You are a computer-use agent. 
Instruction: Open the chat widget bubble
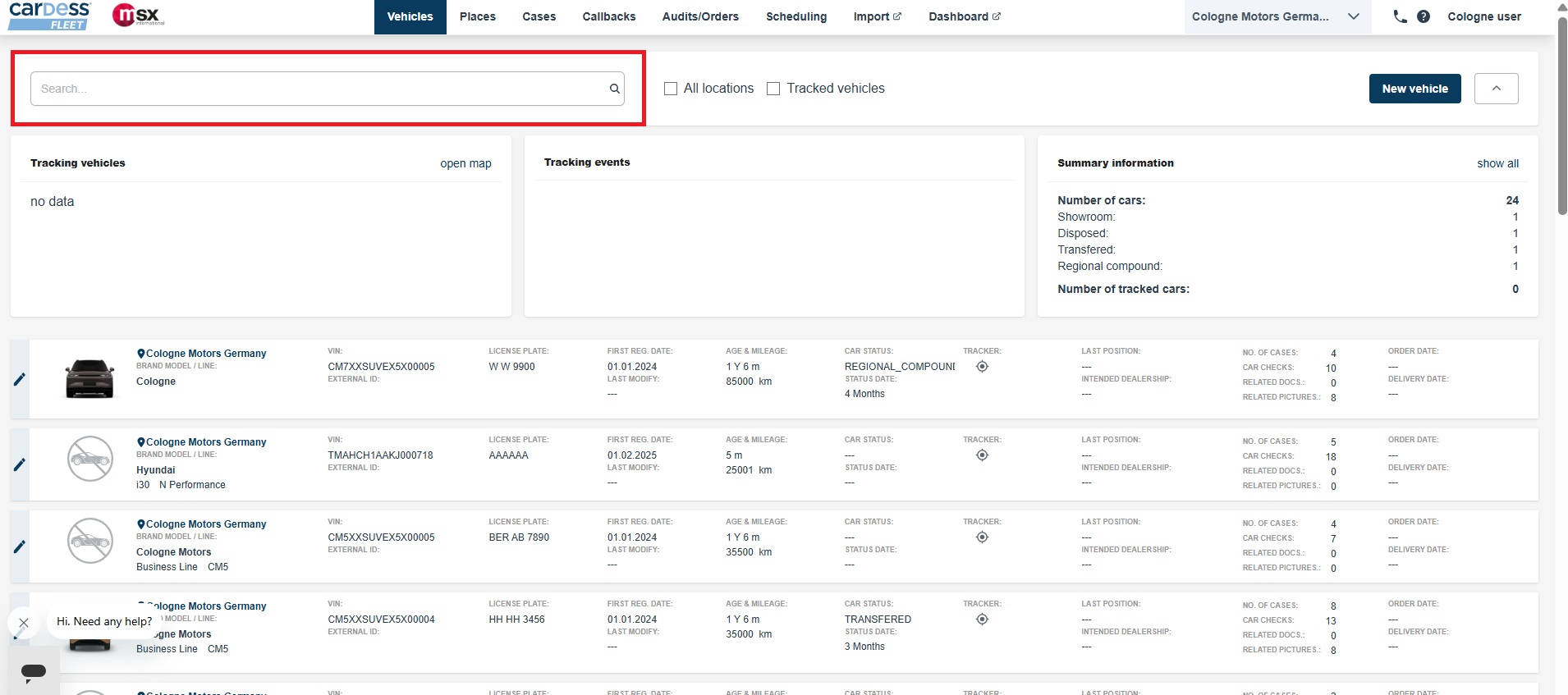pos(34,671)
